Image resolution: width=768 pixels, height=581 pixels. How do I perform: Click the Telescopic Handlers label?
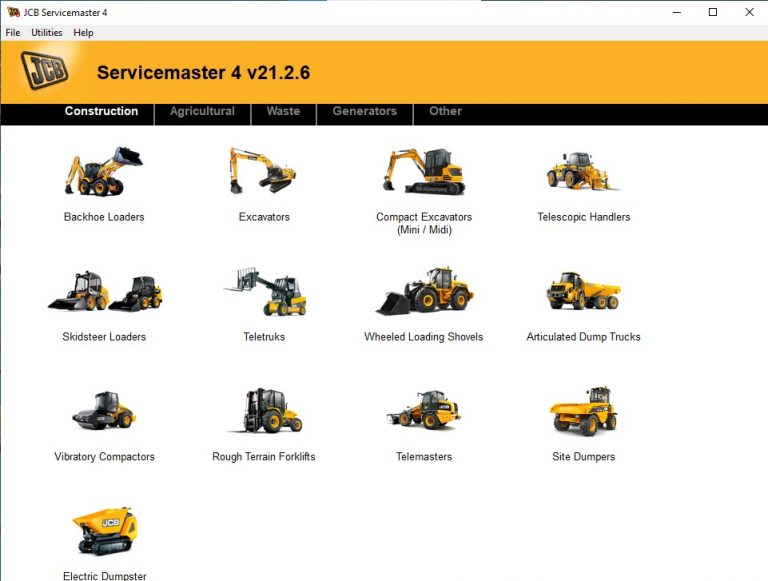point(583,217)
